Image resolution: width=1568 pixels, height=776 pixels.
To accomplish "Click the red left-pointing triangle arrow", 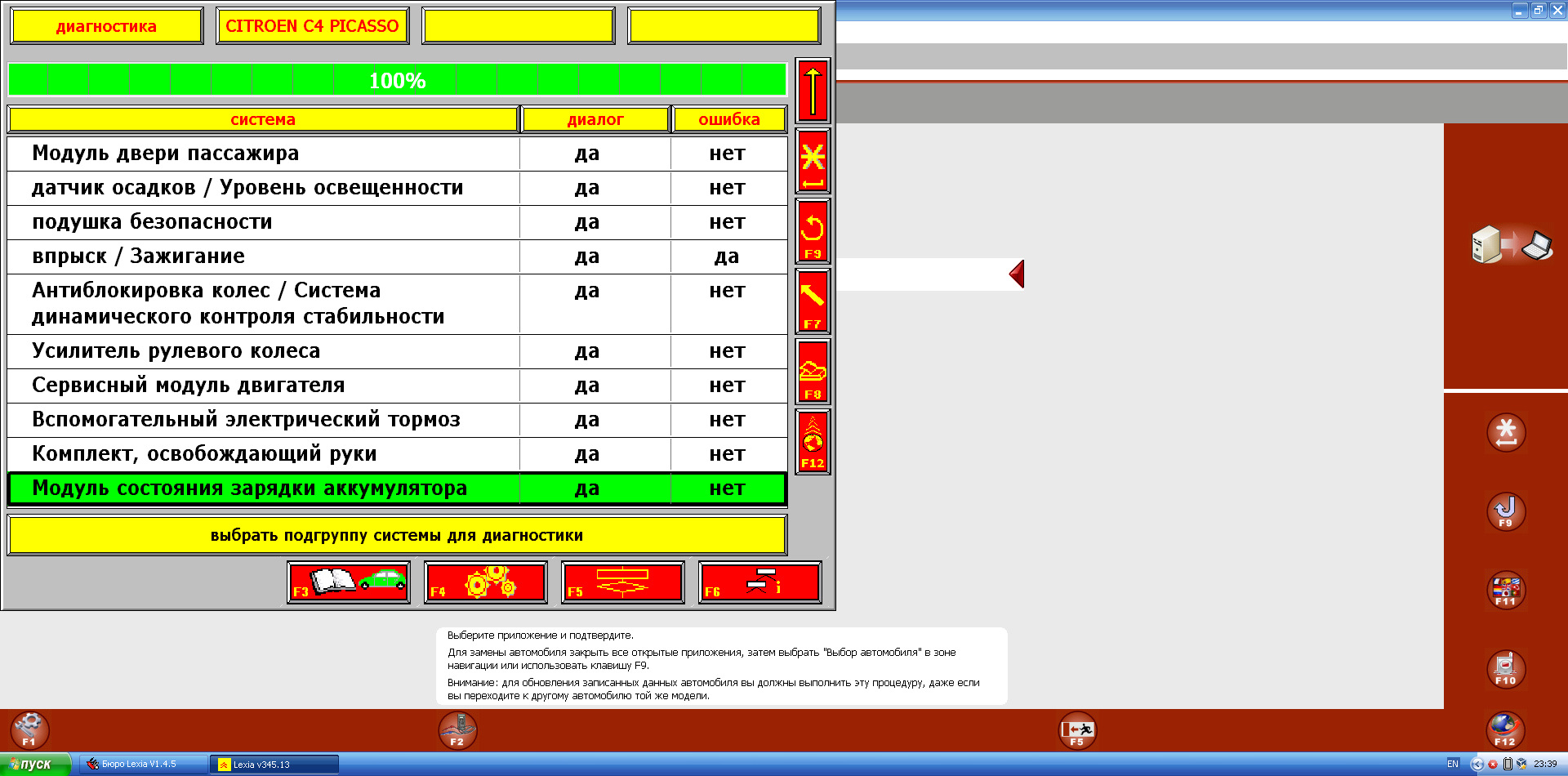I will click(1017, 274).
